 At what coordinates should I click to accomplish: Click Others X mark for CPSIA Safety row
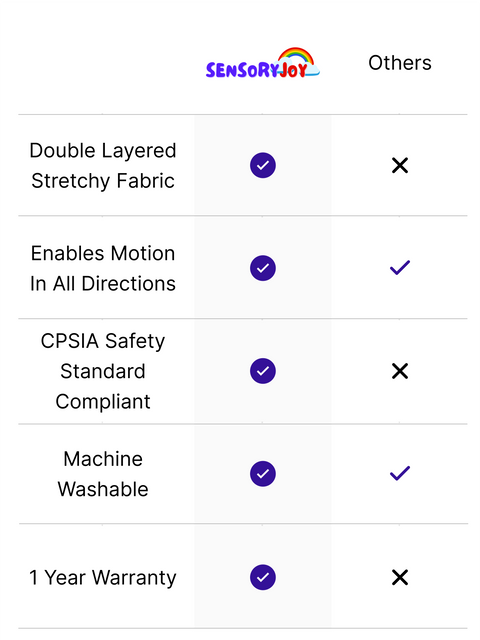[400, 371]
